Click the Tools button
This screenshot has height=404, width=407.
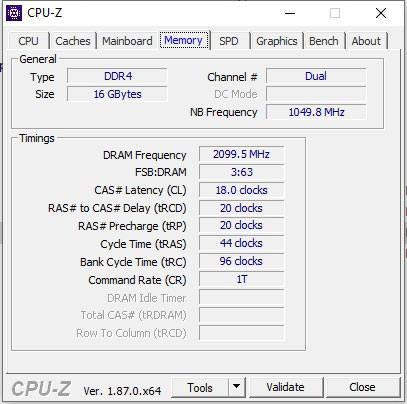[200, 387]
